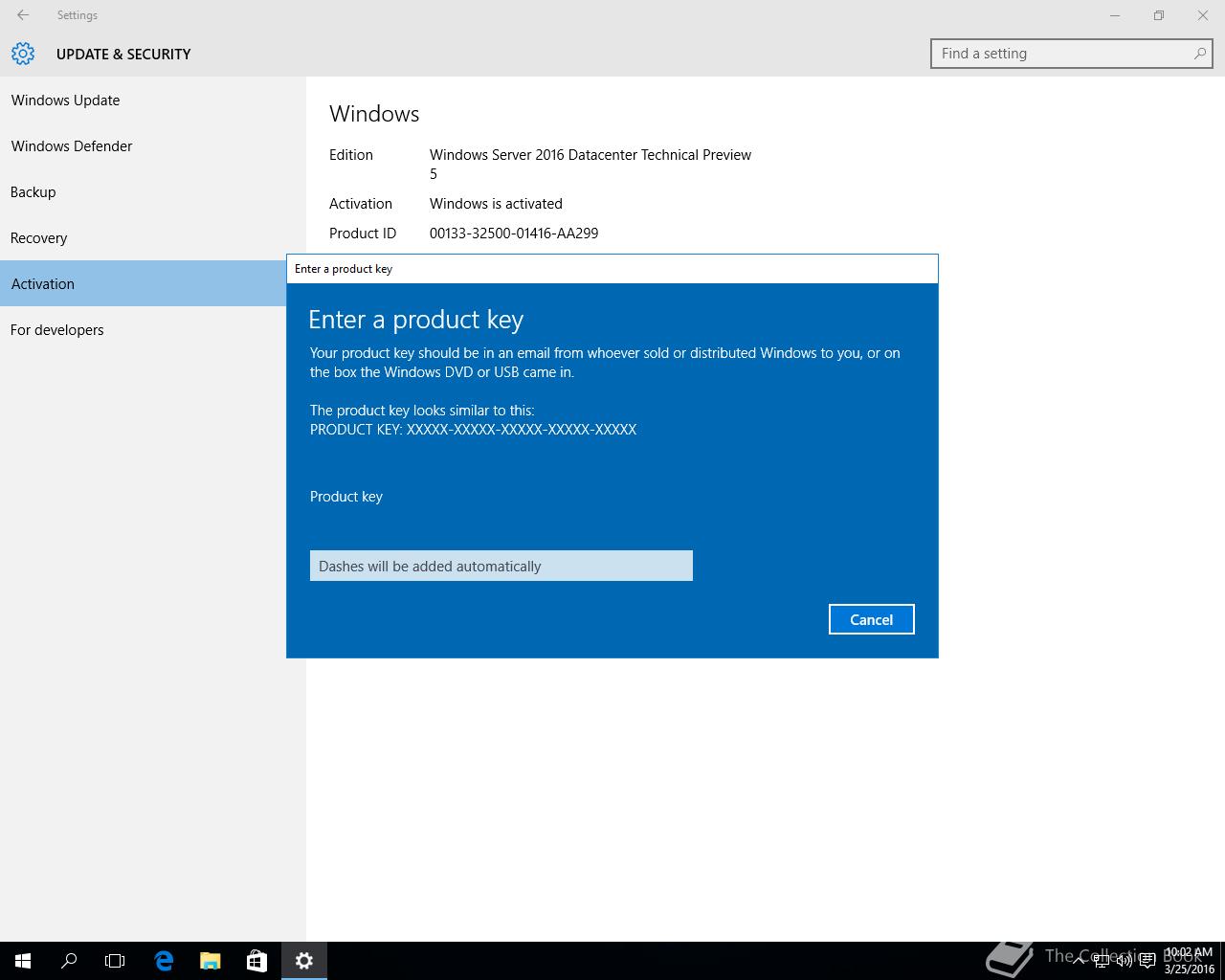1225x980 pixels.
Task: Click the Update & Security gear icon
Action: [x=23, y=54]
